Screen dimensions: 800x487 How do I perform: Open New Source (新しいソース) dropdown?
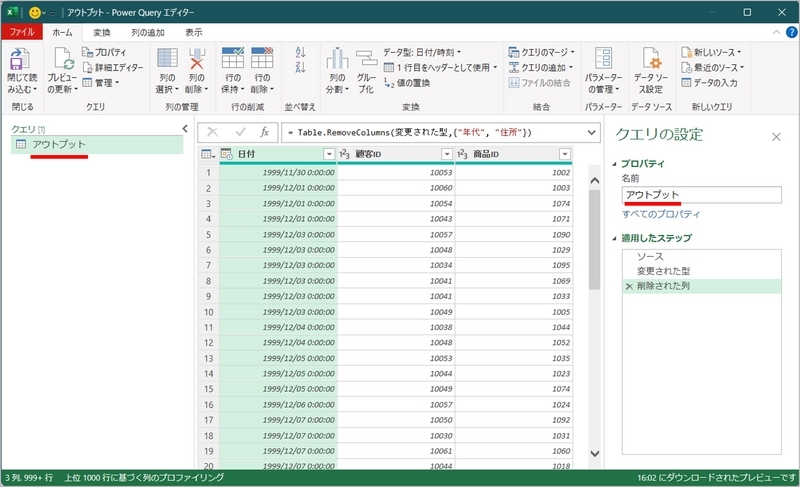click(x=711, y=52)
